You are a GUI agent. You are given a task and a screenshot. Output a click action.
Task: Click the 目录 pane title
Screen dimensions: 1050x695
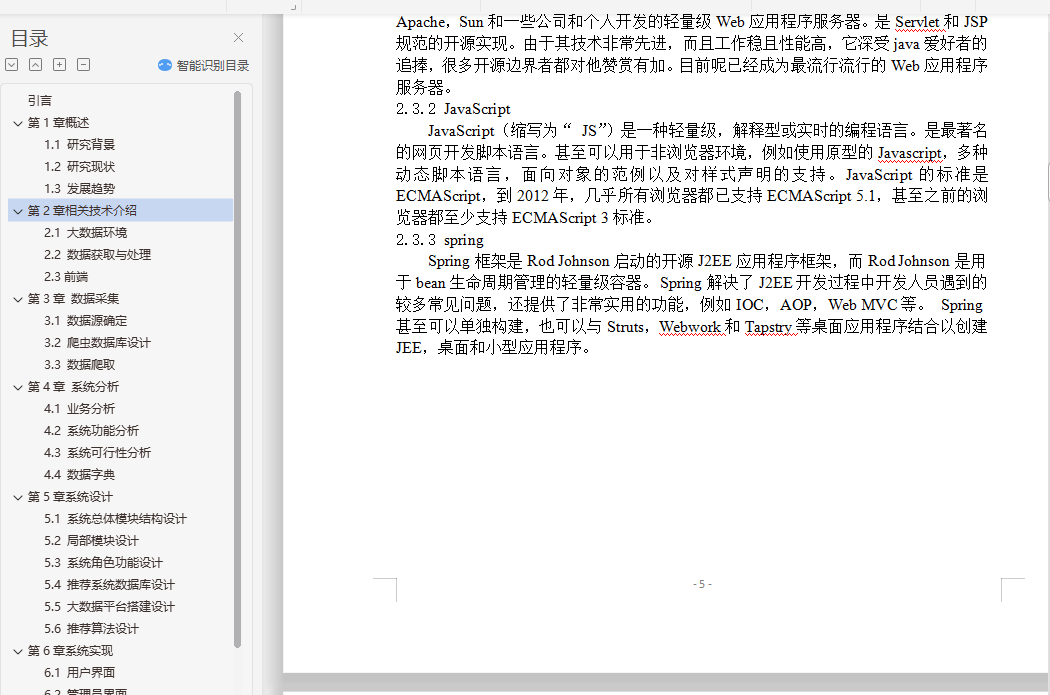point(30,39)
